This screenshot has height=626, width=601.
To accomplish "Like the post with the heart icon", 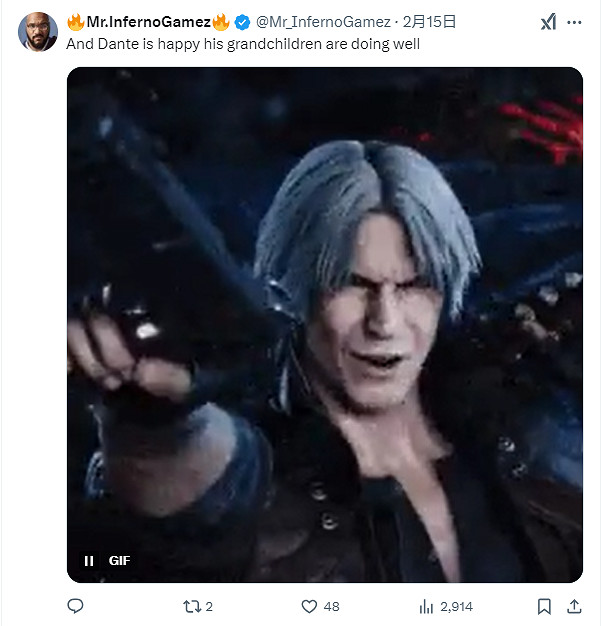I will (309, 606).
